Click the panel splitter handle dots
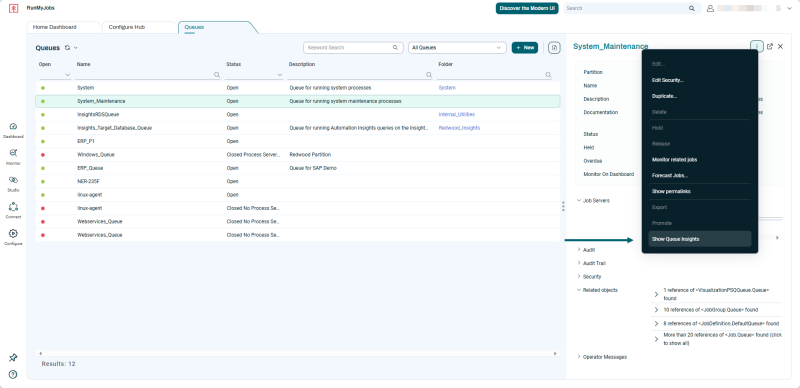This screenshot has width=800, height=388. pyautogui.click(x=563, y=206)
